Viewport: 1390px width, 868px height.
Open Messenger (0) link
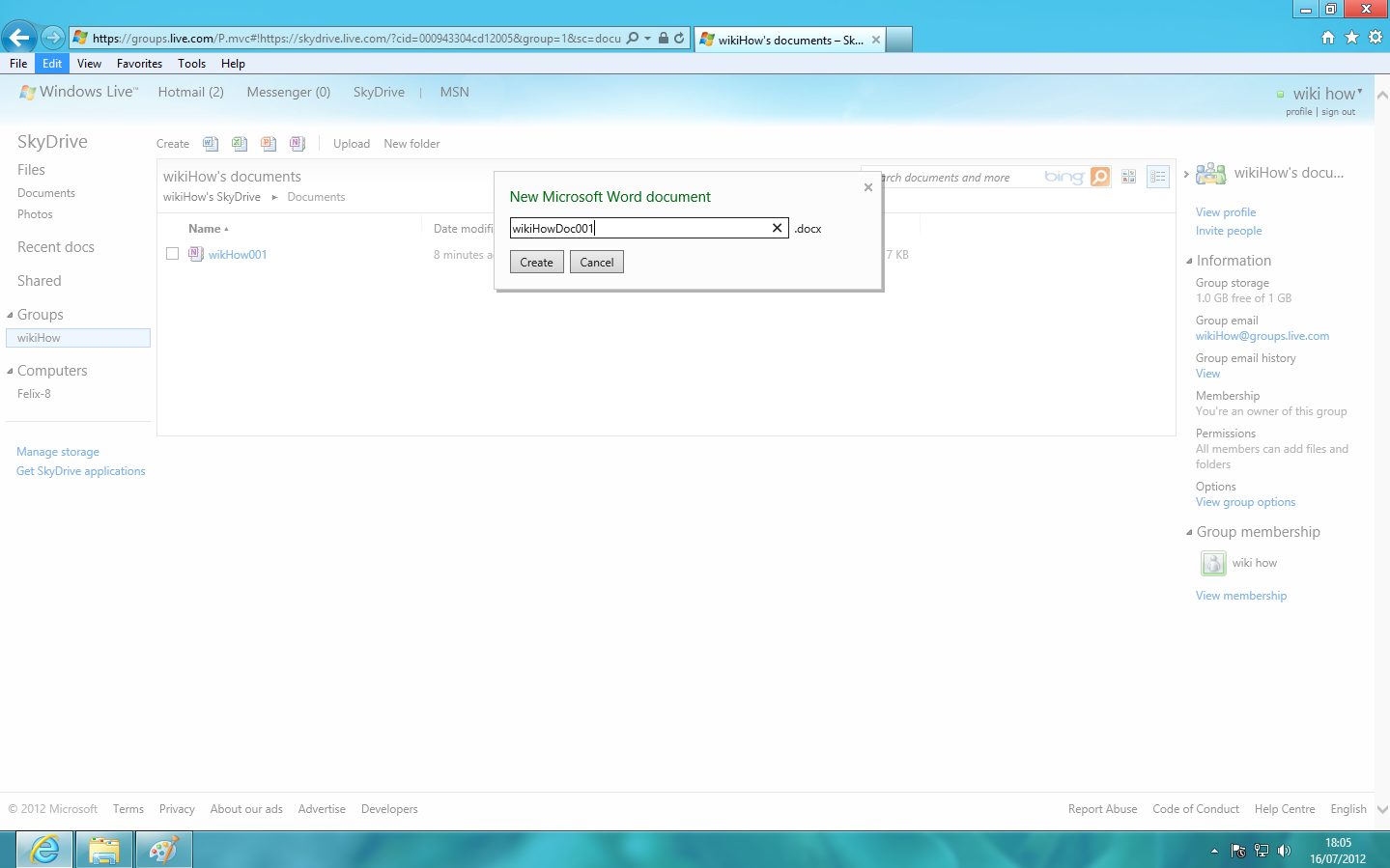point(288,93)
